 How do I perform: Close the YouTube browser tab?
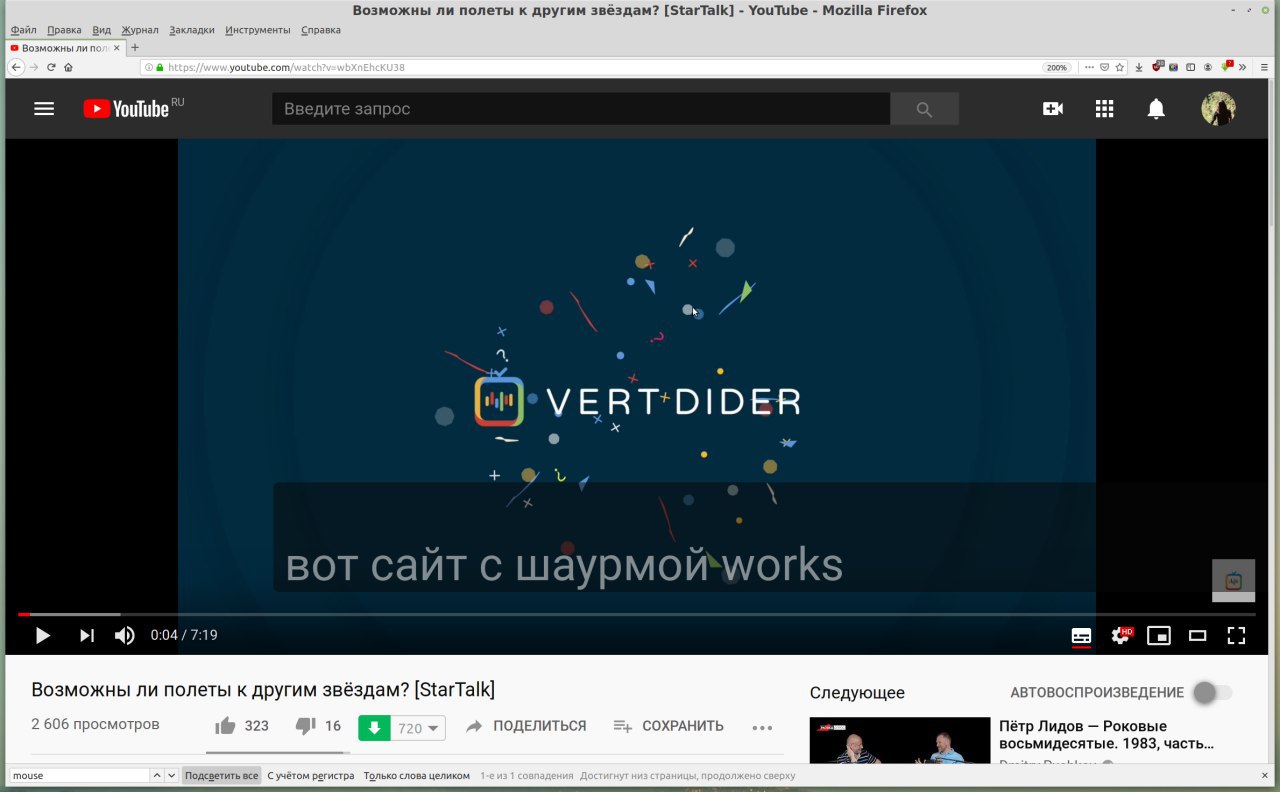pos(116,48)
